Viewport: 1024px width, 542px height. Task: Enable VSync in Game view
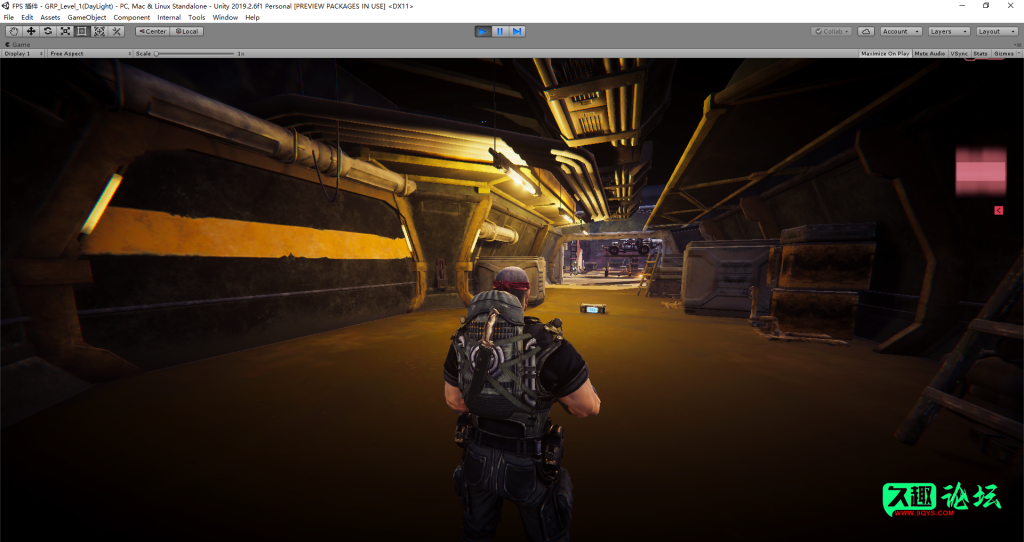coord(958,53)
